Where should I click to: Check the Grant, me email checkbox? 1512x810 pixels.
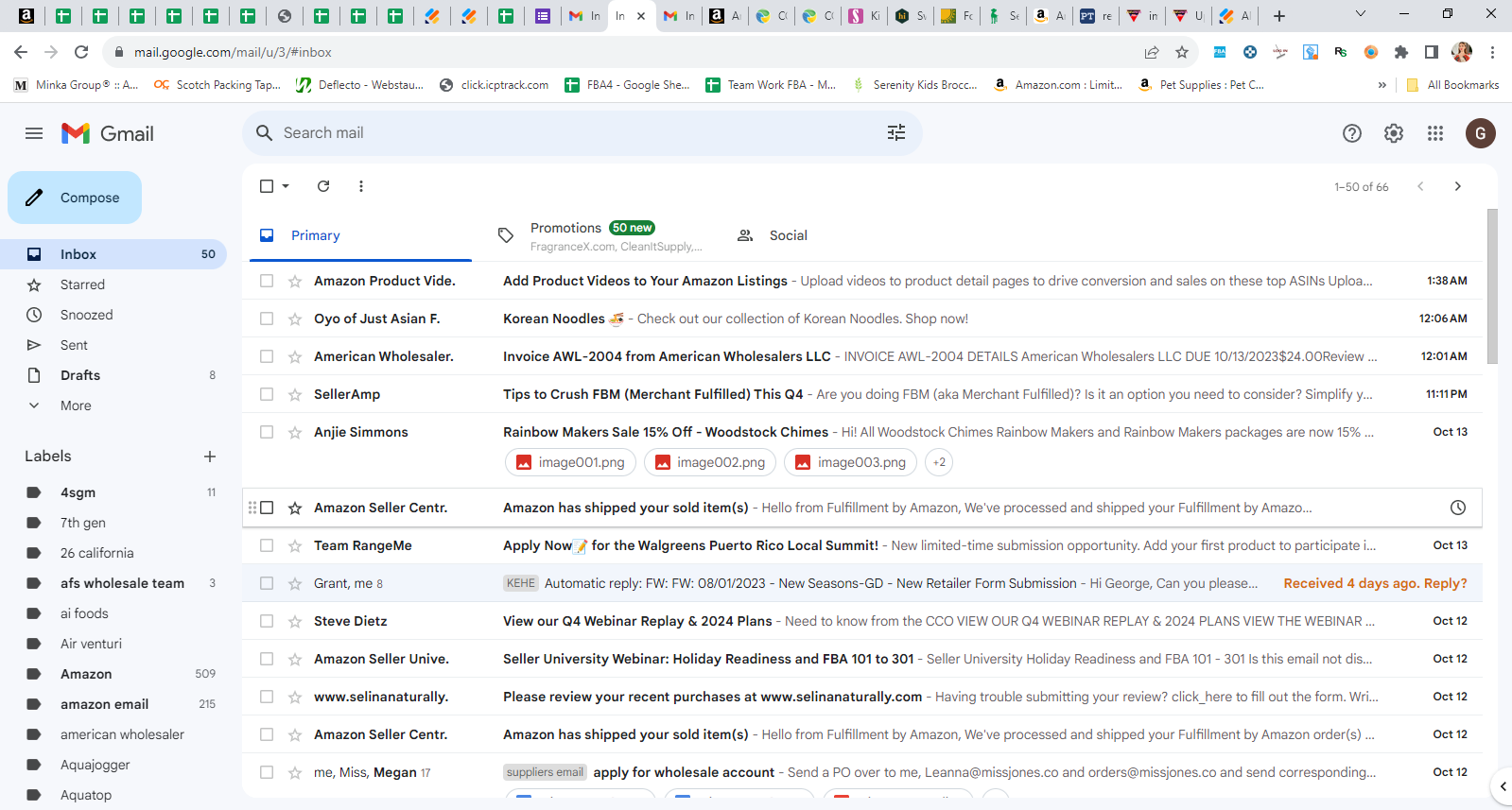click(267, 583)
